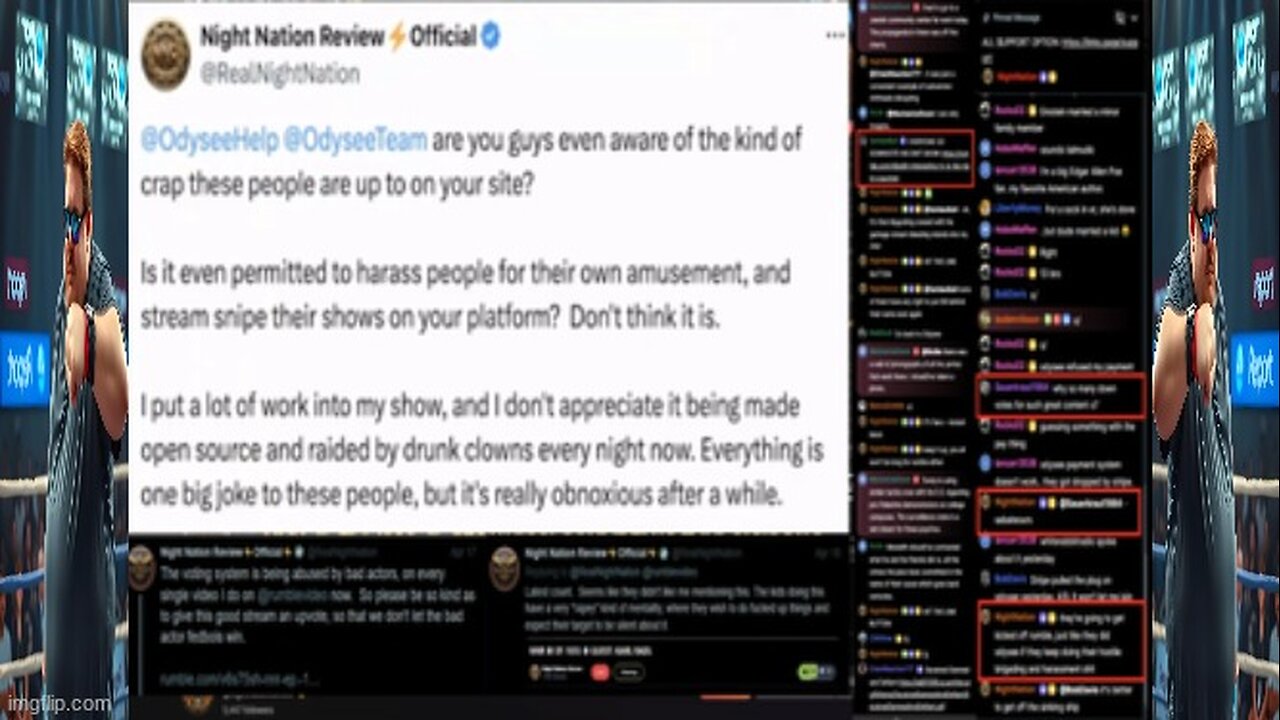1280x720 pixels.
Task: Select the highlighted "why so many down votes" chat message
Action: [1060, 394]
